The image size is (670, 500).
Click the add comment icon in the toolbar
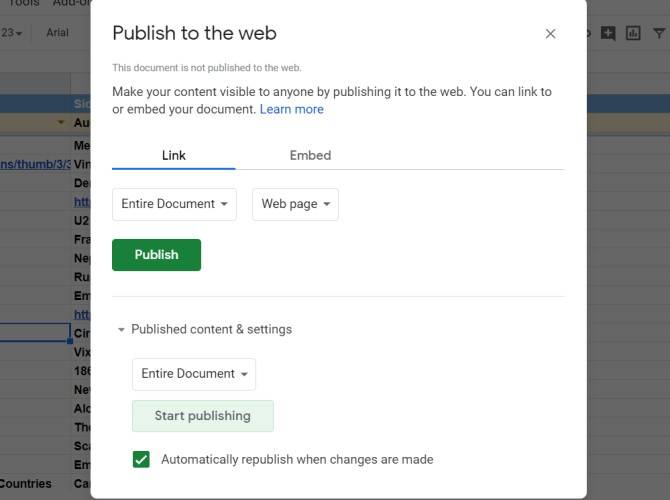(608, 33)
